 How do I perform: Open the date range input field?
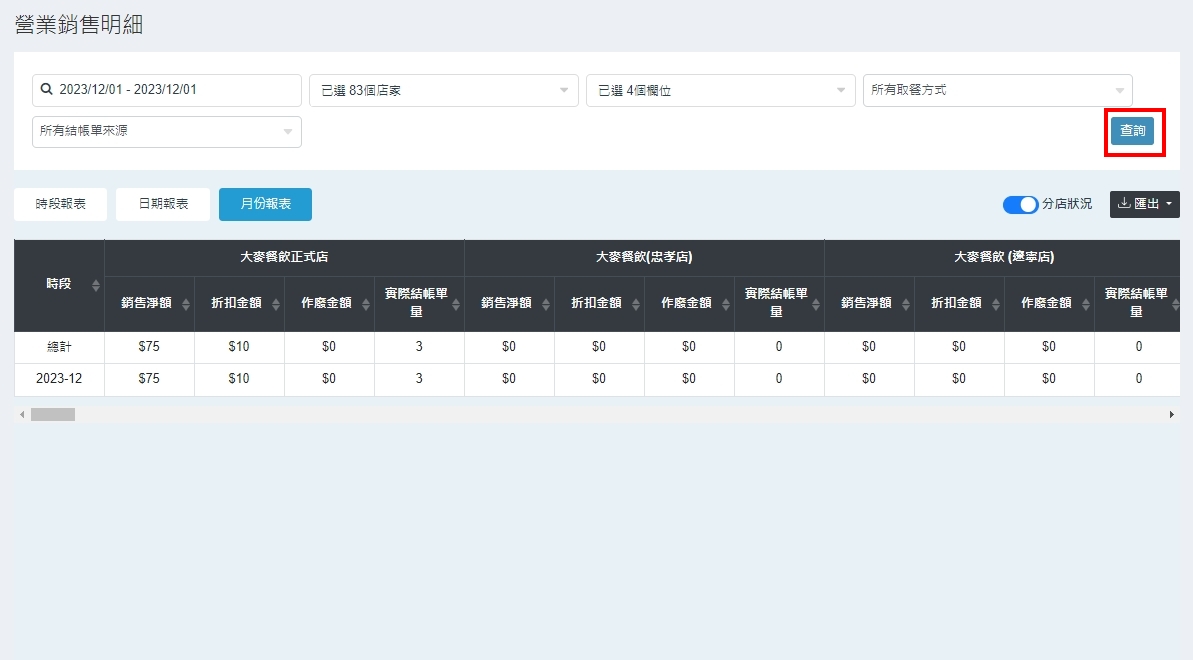click(167, 90)
